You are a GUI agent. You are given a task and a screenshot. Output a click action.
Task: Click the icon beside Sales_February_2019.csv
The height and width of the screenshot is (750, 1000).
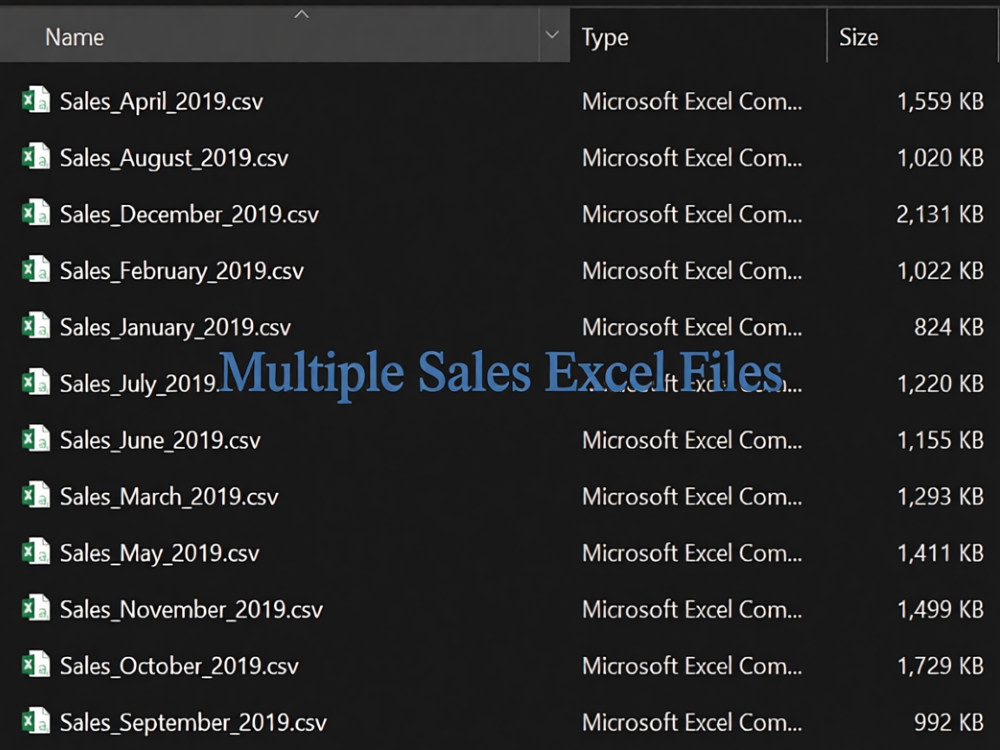tap(36, 269)
